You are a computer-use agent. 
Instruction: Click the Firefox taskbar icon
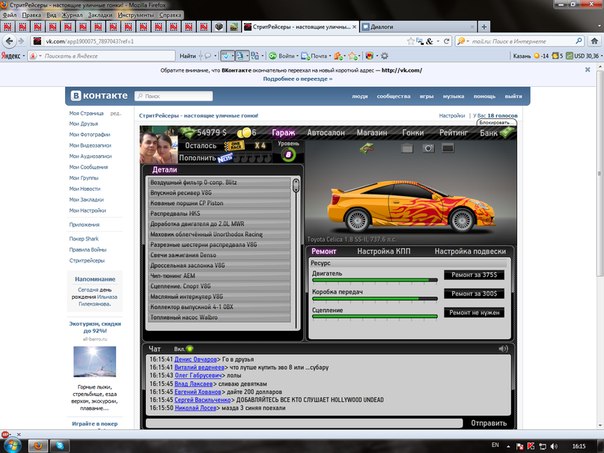38,446
